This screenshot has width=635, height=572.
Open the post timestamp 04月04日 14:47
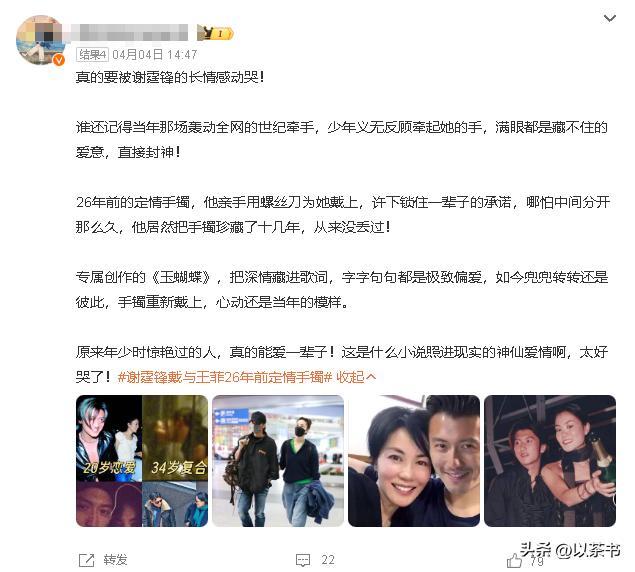(155, 54)
